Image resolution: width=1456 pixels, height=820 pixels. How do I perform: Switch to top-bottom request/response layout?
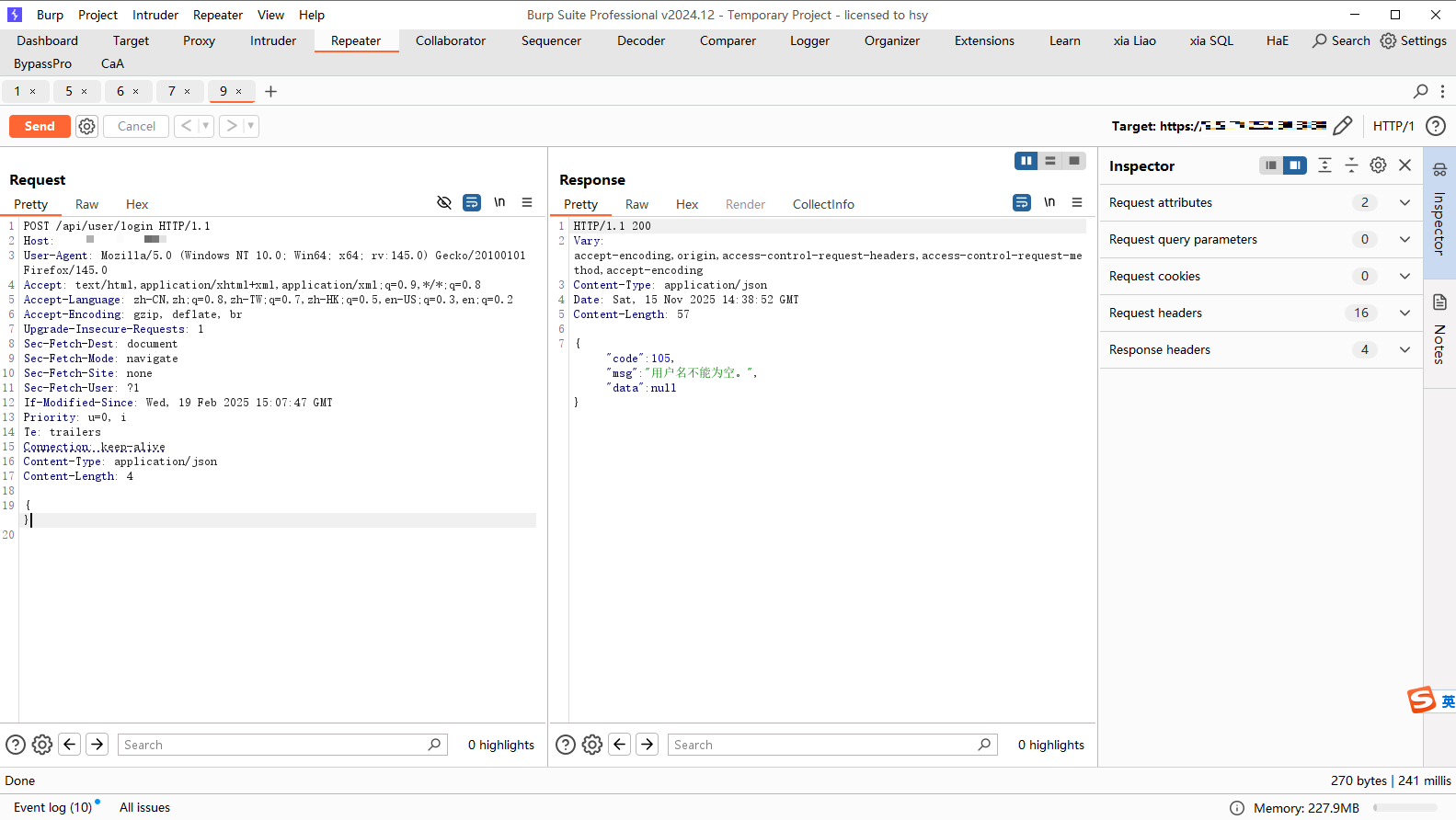[x=1050, y=161]
